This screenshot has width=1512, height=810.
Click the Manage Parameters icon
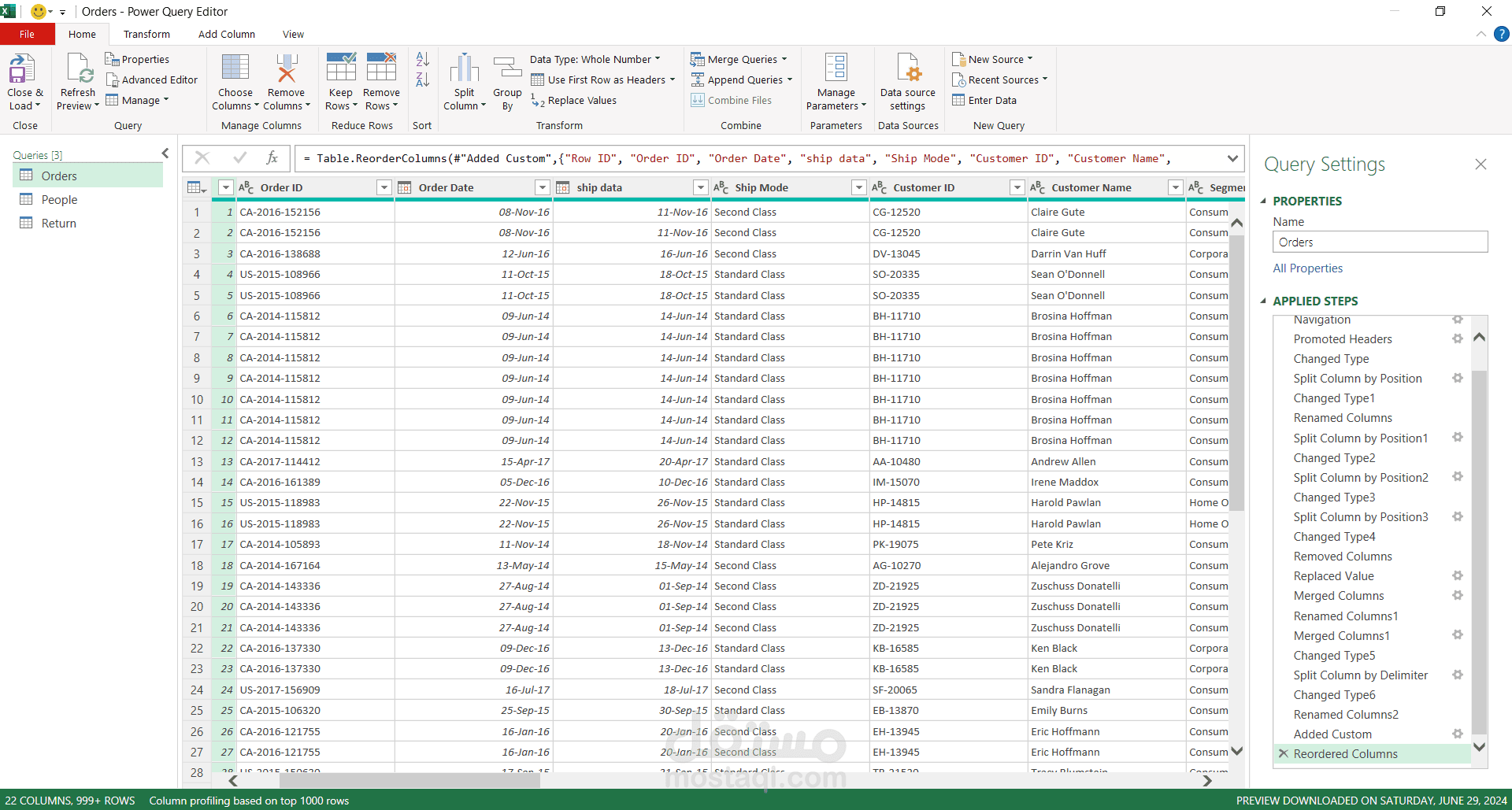click(x=836, y=68)
